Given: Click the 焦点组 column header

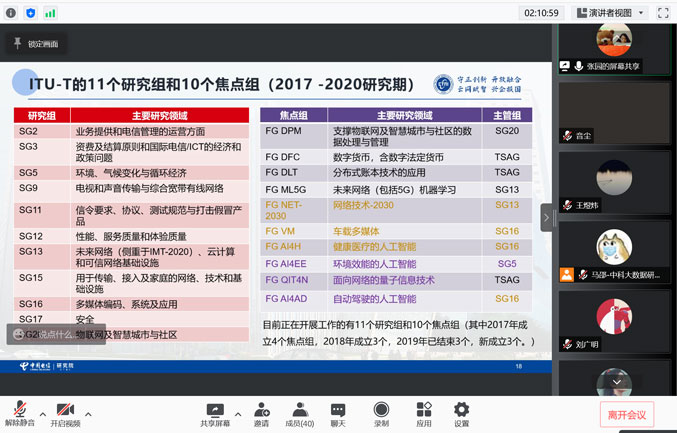Looking at the screenshot, I should coord(294,115).
